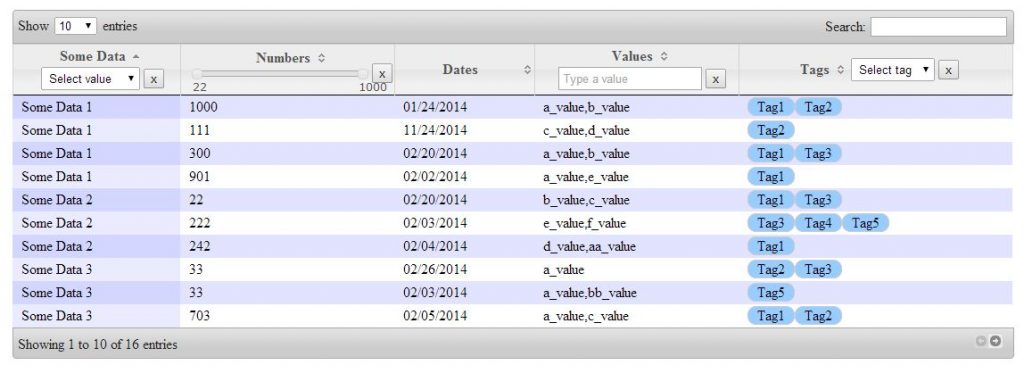This screenshot has width=1024, height=373.
Task: Click left handle of Numbers slider
Action: tap(197, 74)
